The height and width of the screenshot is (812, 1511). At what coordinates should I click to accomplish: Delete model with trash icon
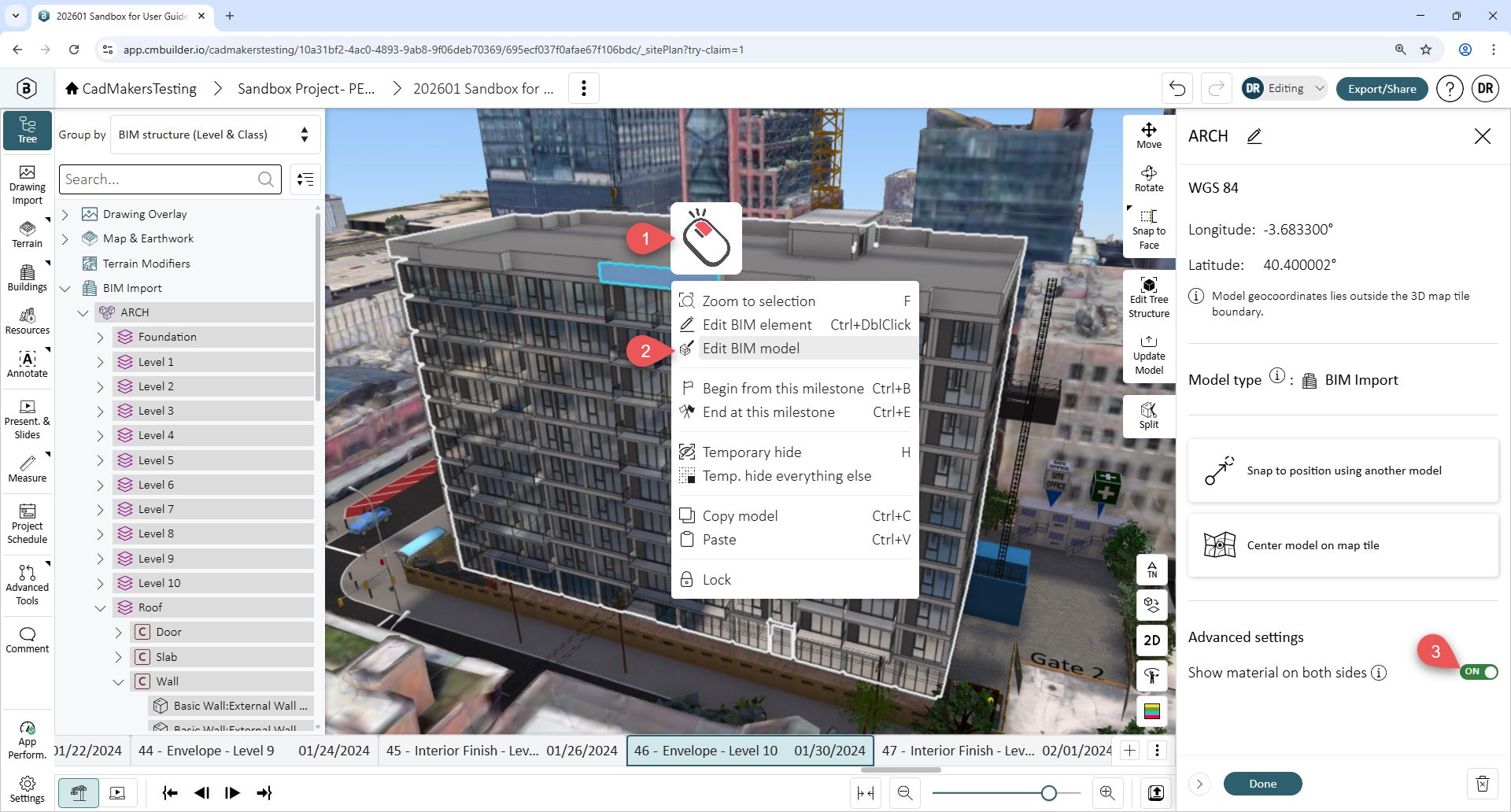pos(1483,784)
